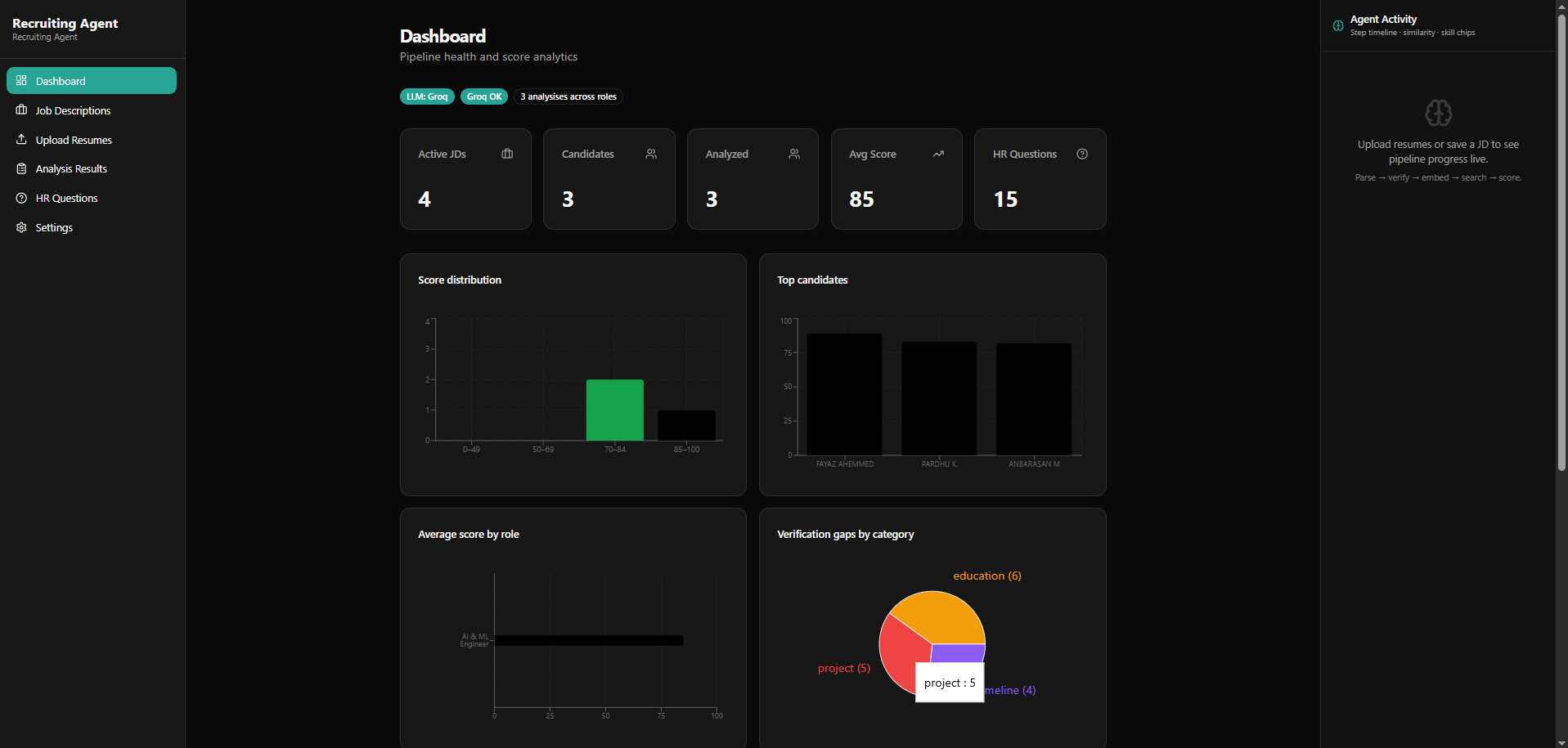The height and width of the screenshot is (748, 1568).
Task: Click the Analyzed count 3
Action: click(712, 199)
